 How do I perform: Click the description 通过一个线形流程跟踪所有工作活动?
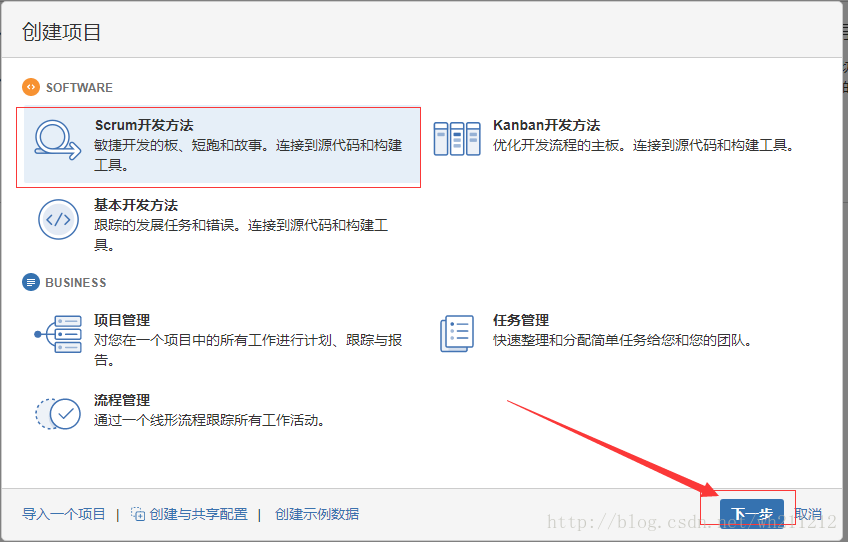[209, 420]
